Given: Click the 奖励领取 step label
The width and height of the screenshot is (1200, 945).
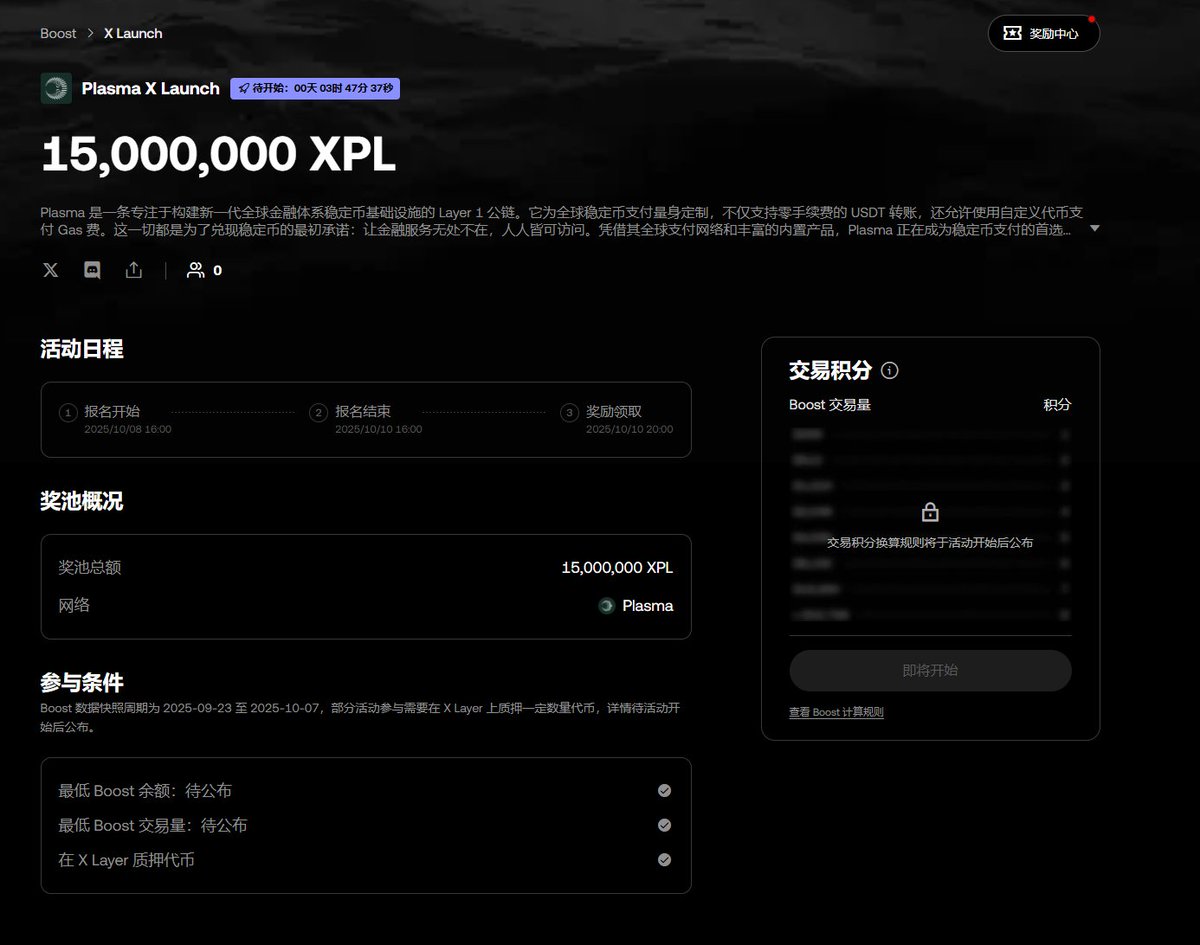Looking at the screenshot, I should click(x=614, y=411).
